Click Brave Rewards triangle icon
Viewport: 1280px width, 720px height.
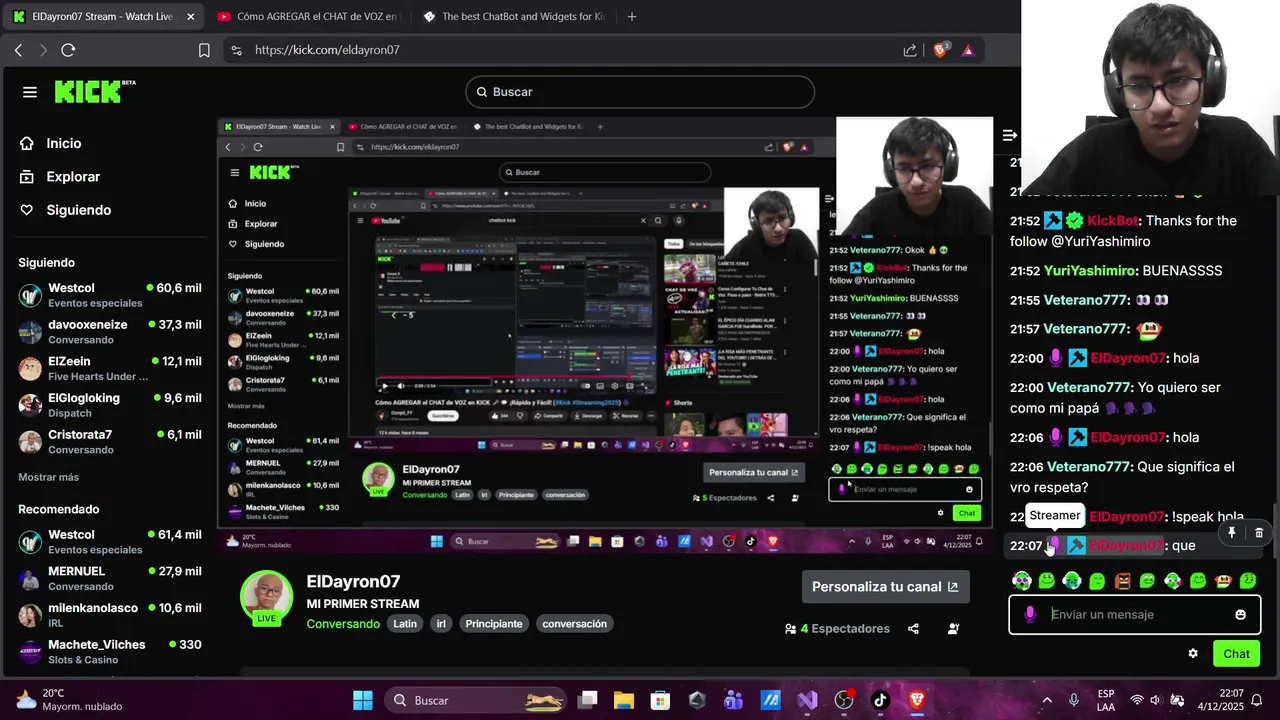(968, 50)
